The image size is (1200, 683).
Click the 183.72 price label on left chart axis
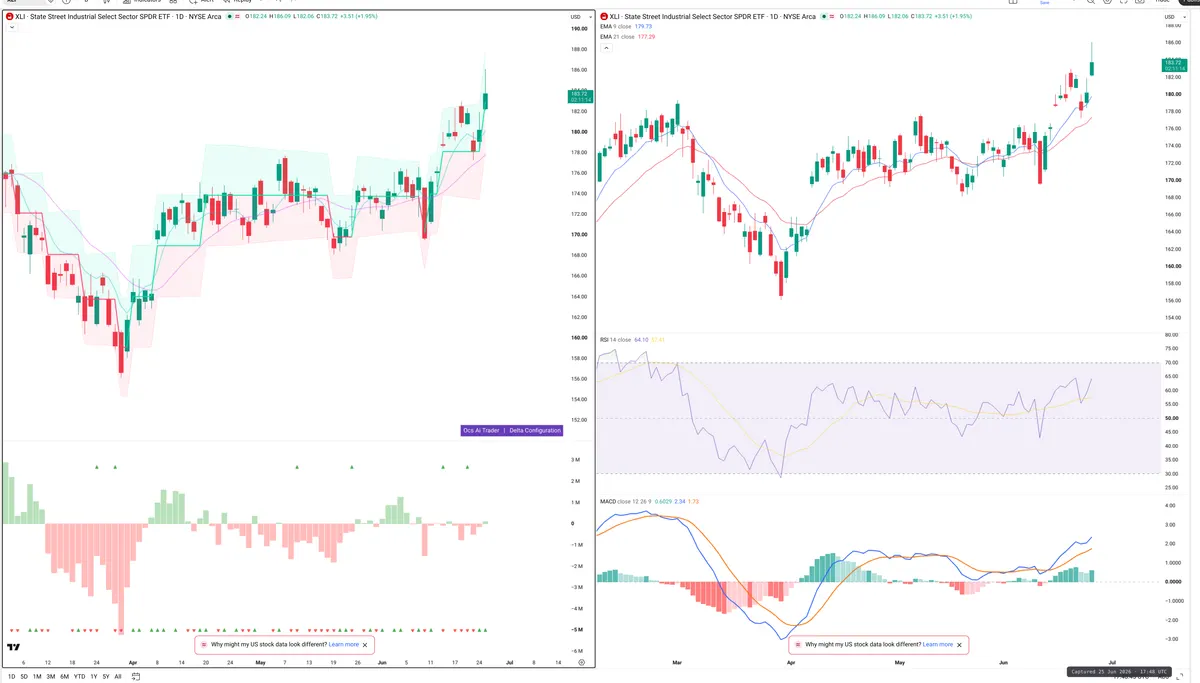[x=581, y=96]
